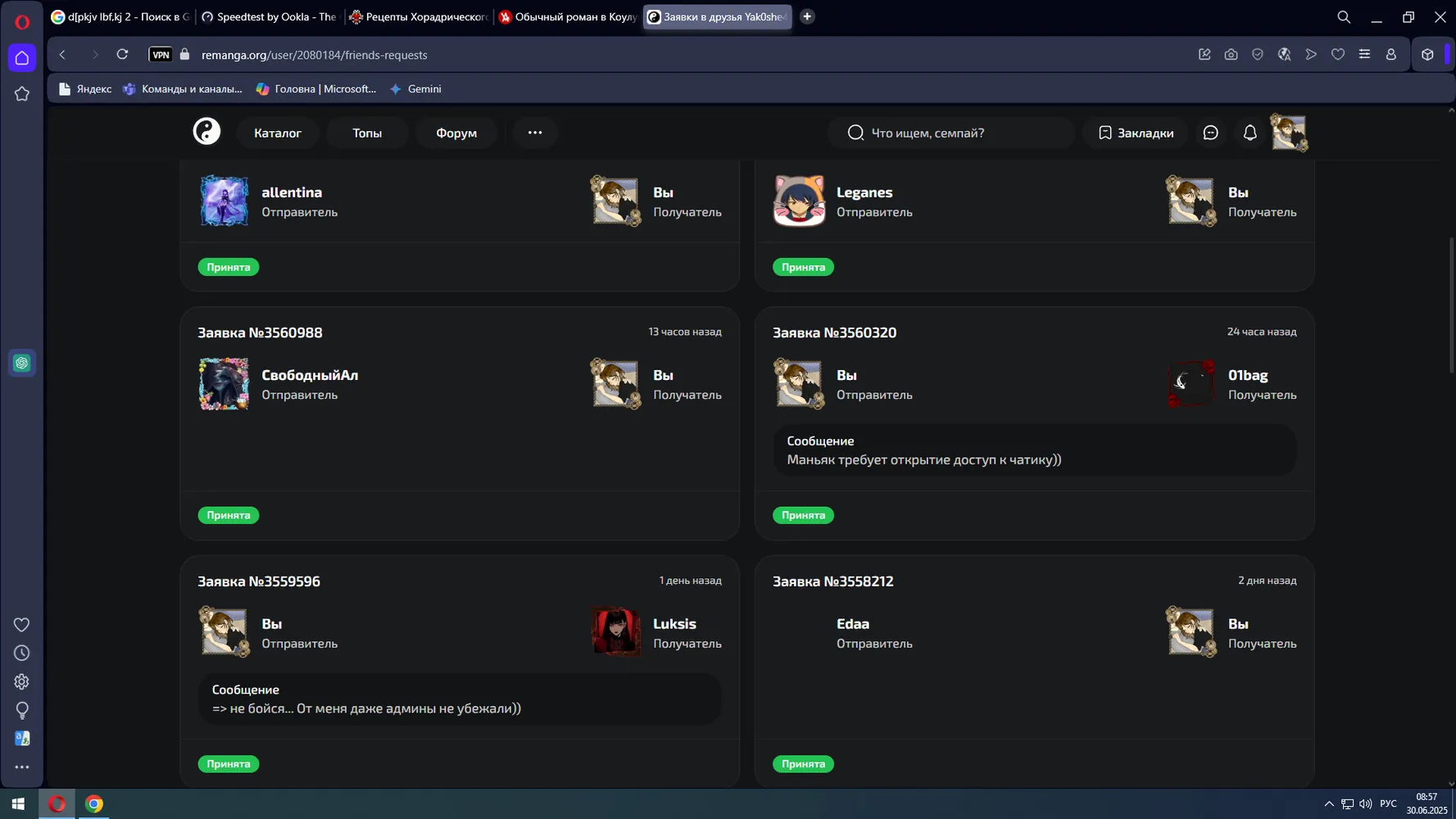
Task: Open the ChatGPT sidebar icon
Action: click(22, 363)
